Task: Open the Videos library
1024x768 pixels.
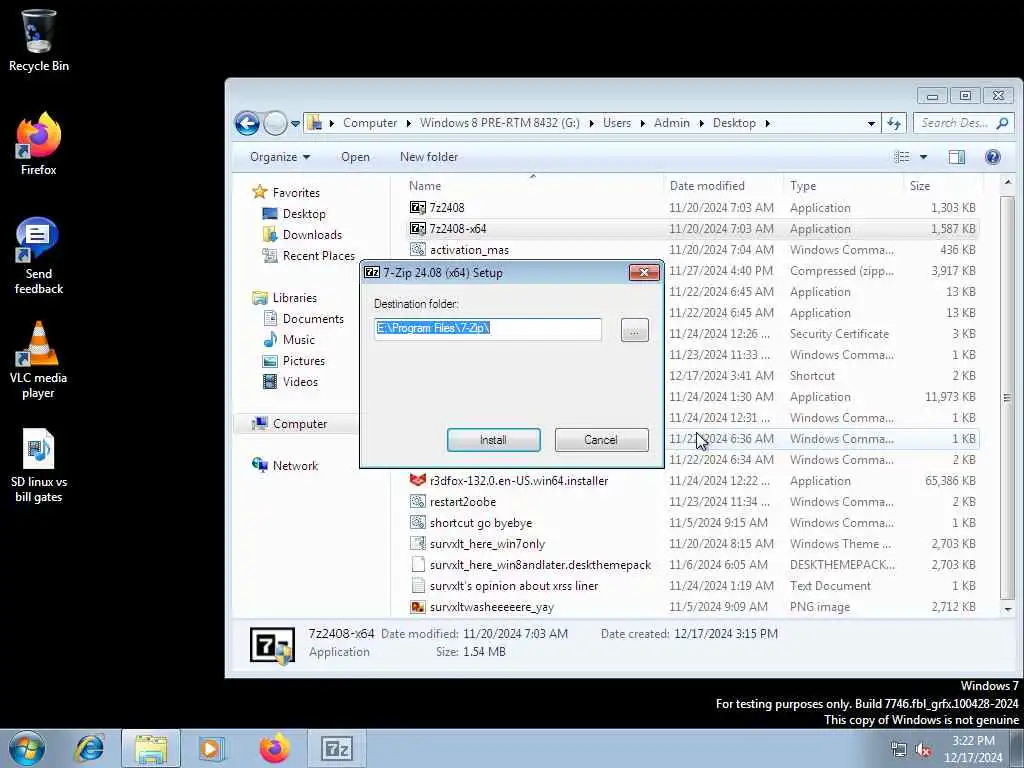Action: [290, 381]
